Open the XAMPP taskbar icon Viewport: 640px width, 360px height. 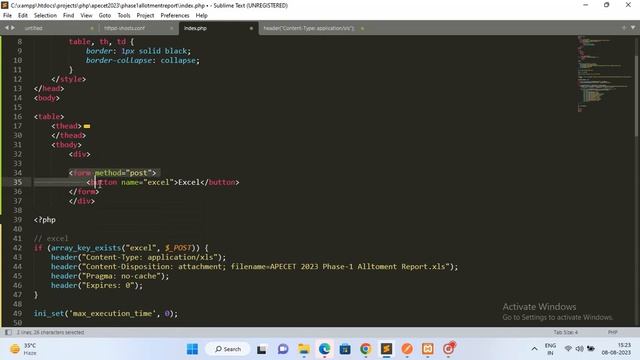click(x=428, y=349)
